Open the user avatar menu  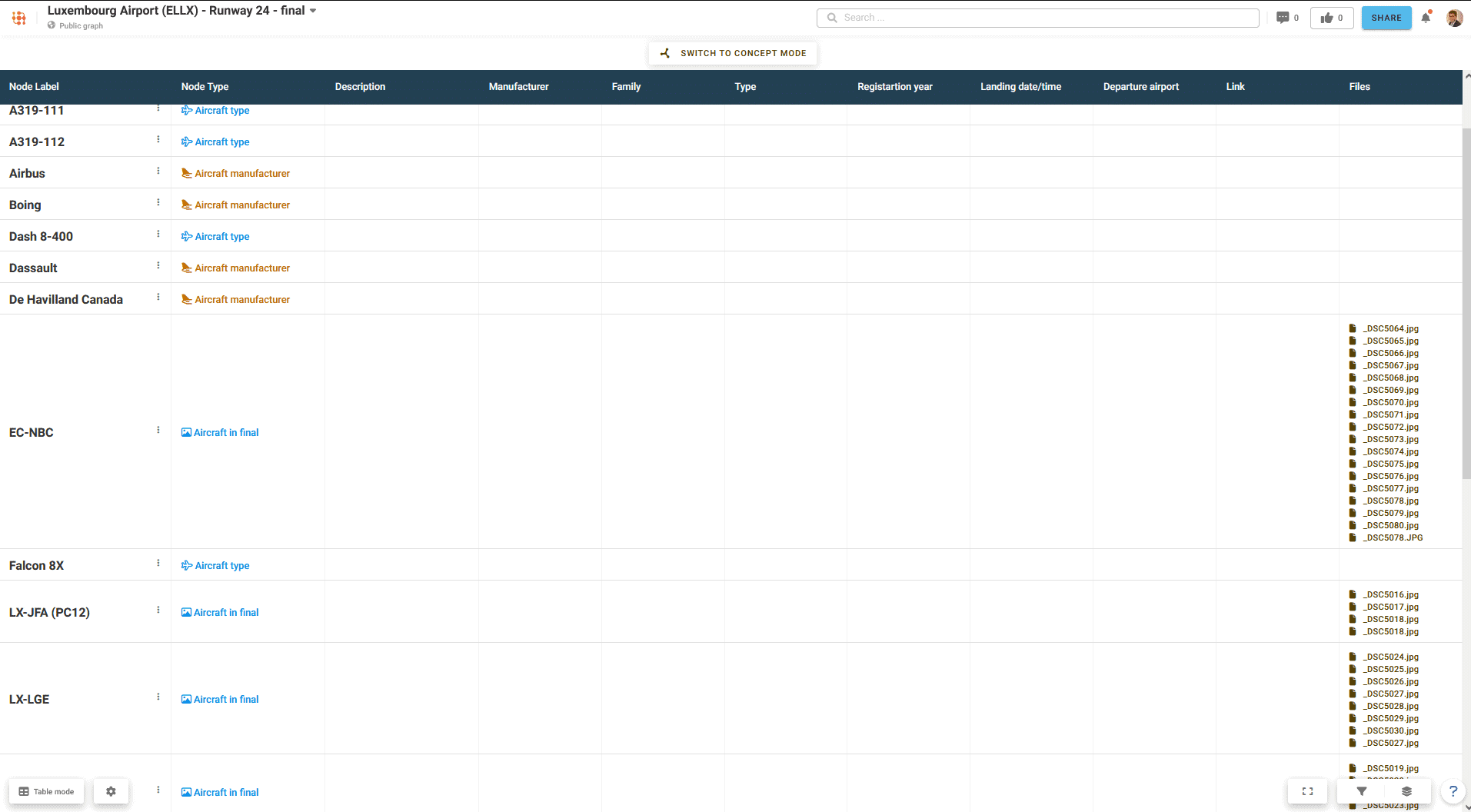tap(1454, 18)
